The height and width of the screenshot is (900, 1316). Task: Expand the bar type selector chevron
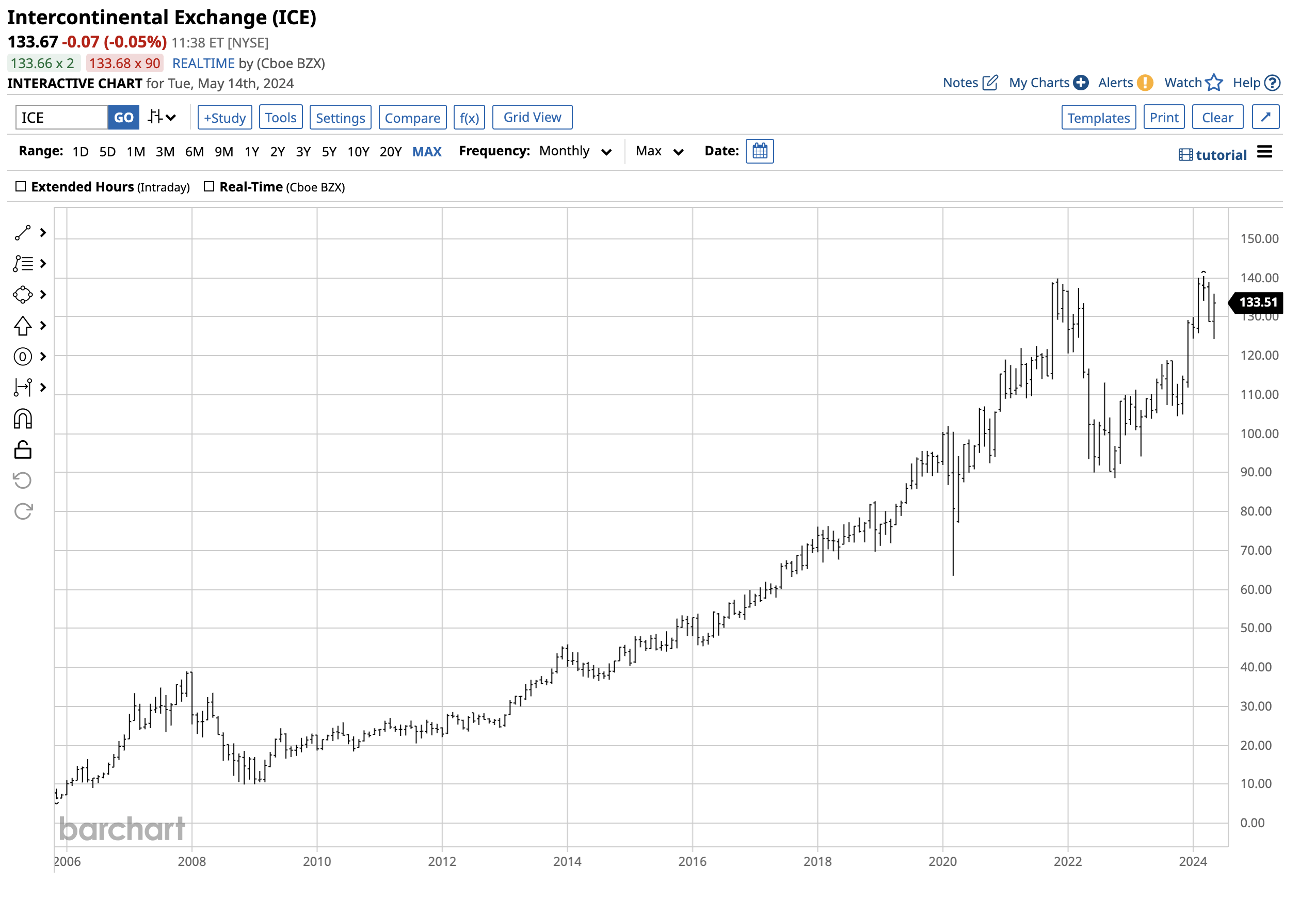click(x=169, y=117)
